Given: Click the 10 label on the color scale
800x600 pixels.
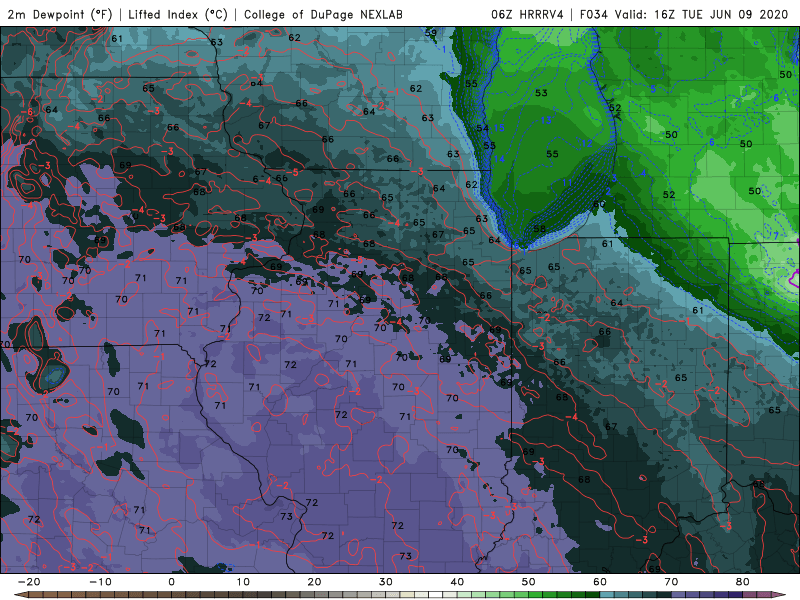Looking at the screenshot, I should pyautogui.click(x=243, y=582).
